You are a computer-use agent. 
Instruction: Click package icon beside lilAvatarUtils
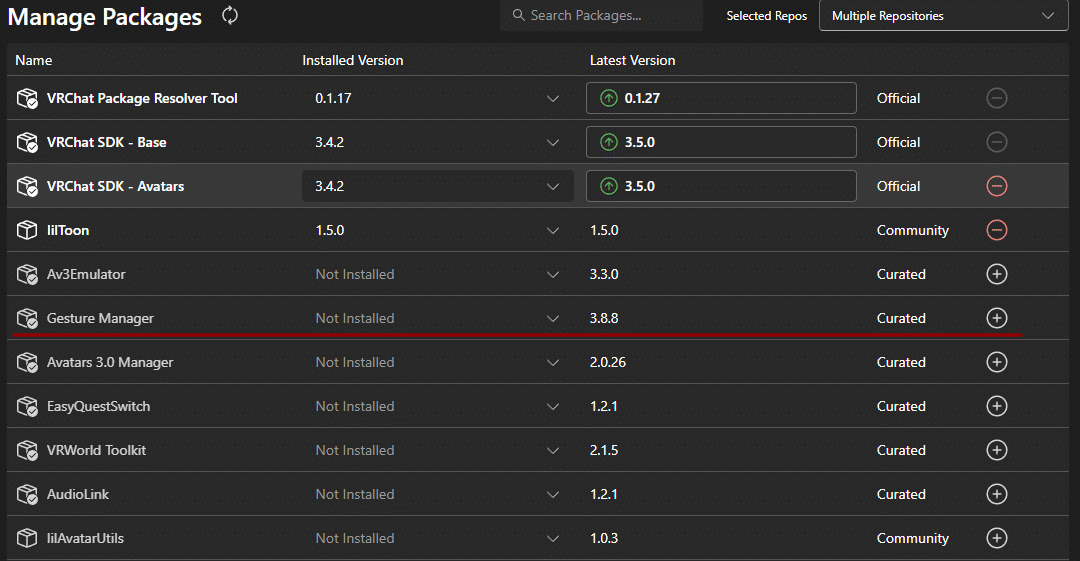[27, 538]
